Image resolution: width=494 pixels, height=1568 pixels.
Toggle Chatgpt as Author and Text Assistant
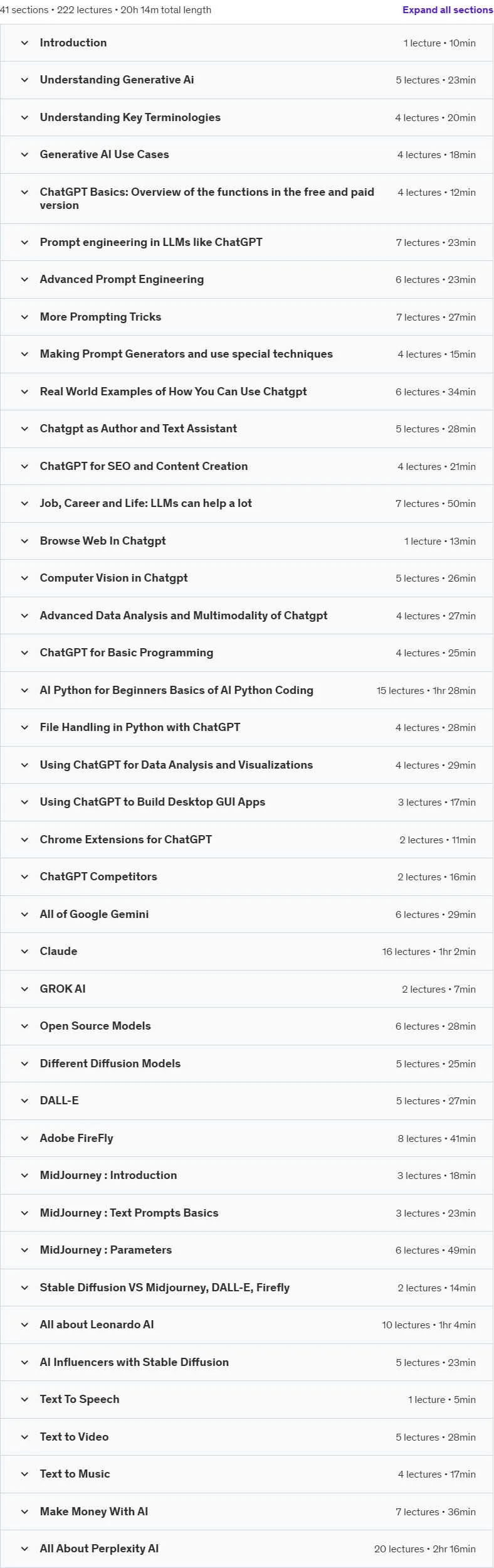(x=246, y=429)
